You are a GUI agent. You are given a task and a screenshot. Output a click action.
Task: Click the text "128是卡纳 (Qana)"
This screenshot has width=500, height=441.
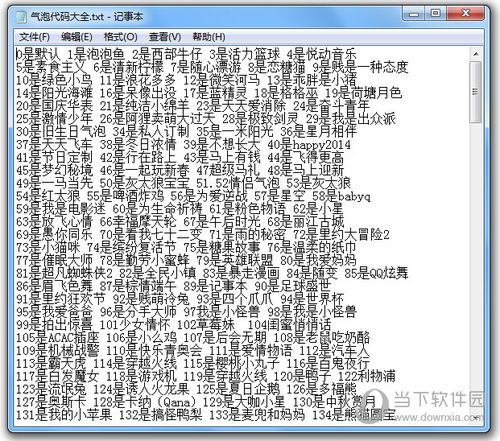pyautogui.click(x=148, y=403)
